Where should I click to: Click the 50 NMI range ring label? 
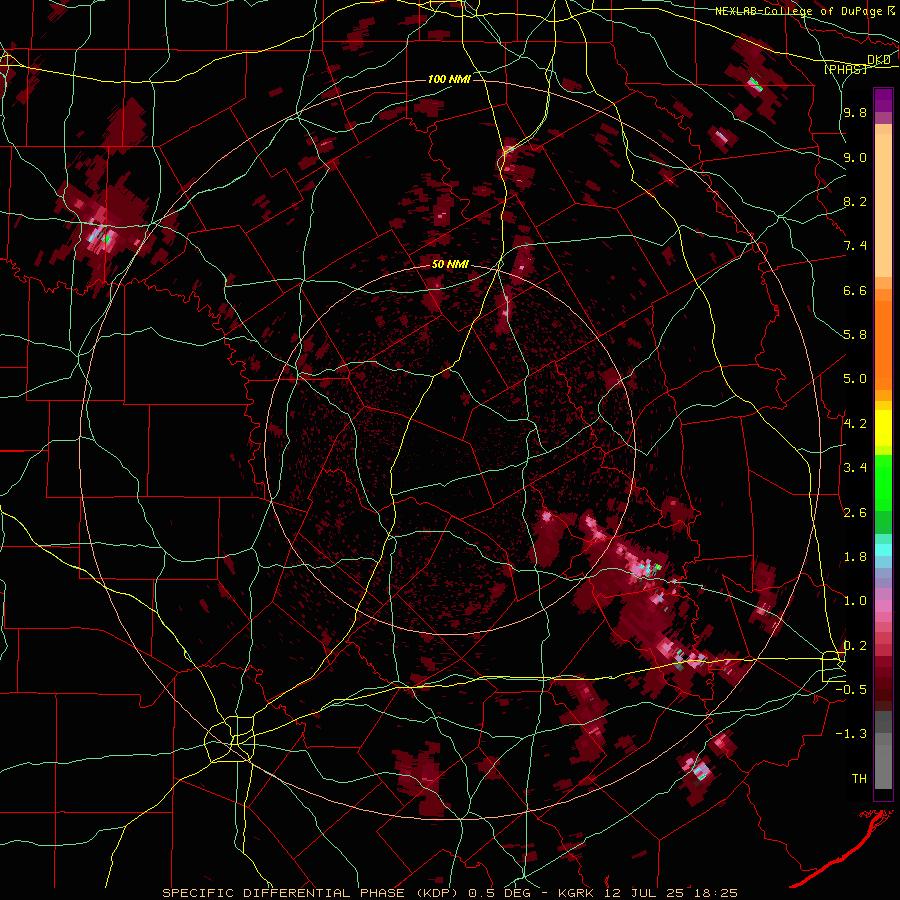point(451,265)
